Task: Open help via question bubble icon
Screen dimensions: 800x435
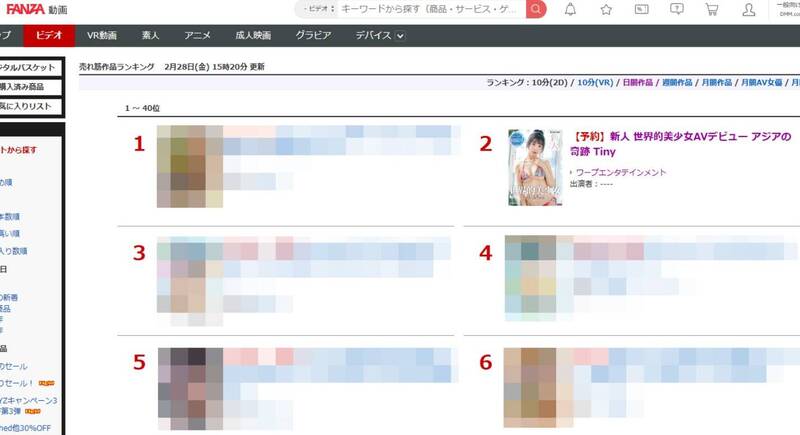Action: coord(677,9)
